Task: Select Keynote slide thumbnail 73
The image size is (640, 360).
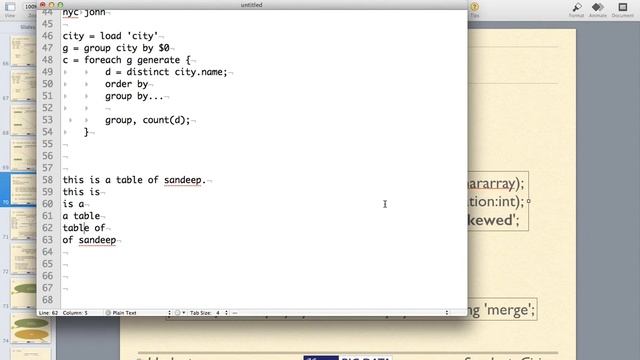Action: (24, 294)
